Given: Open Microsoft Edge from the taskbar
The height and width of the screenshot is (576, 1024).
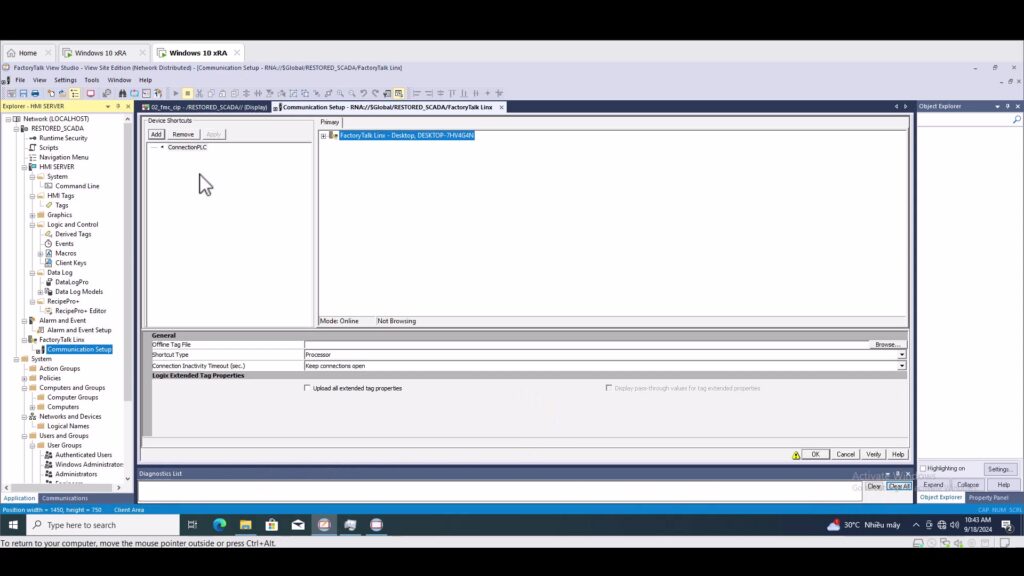Looking at the screenshot, I should pyautogui.click(x=219, y=525).
